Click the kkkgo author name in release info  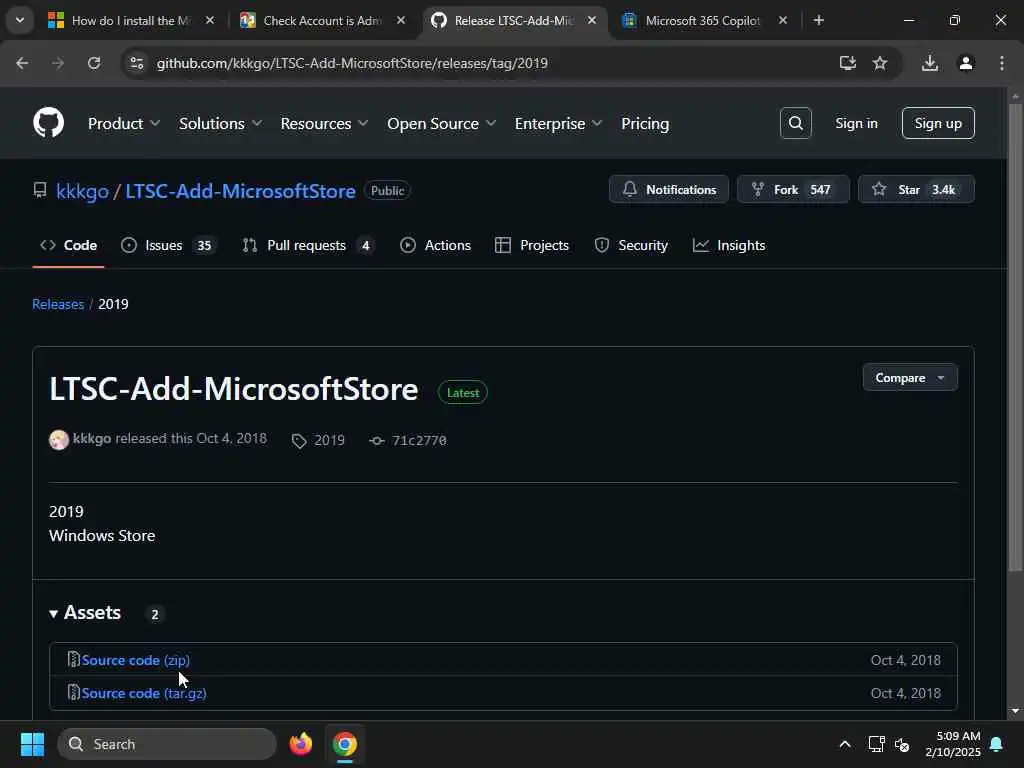pos(91,438)
